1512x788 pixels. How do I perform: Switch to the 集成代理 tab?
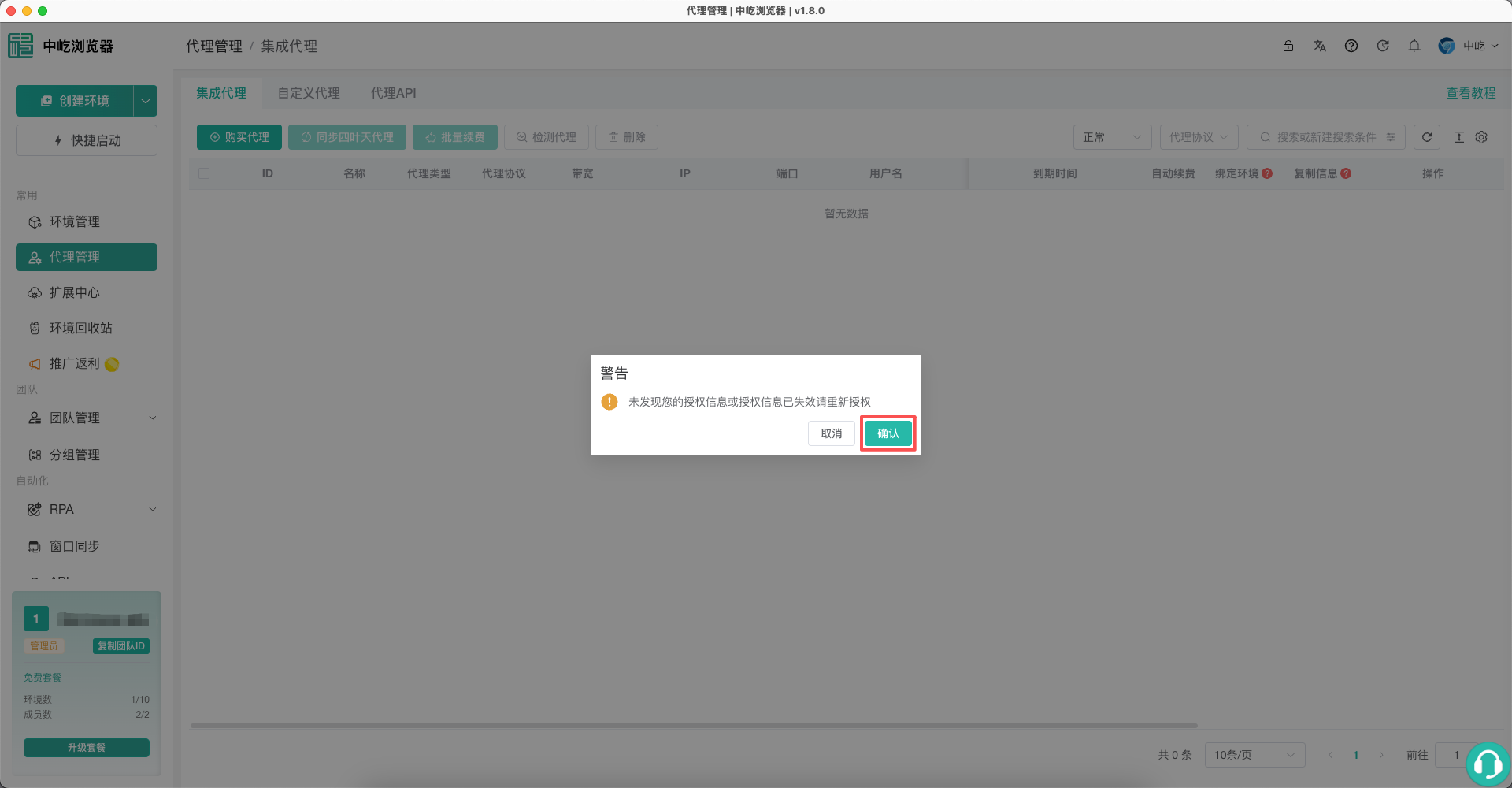click(x=221, y=93)
